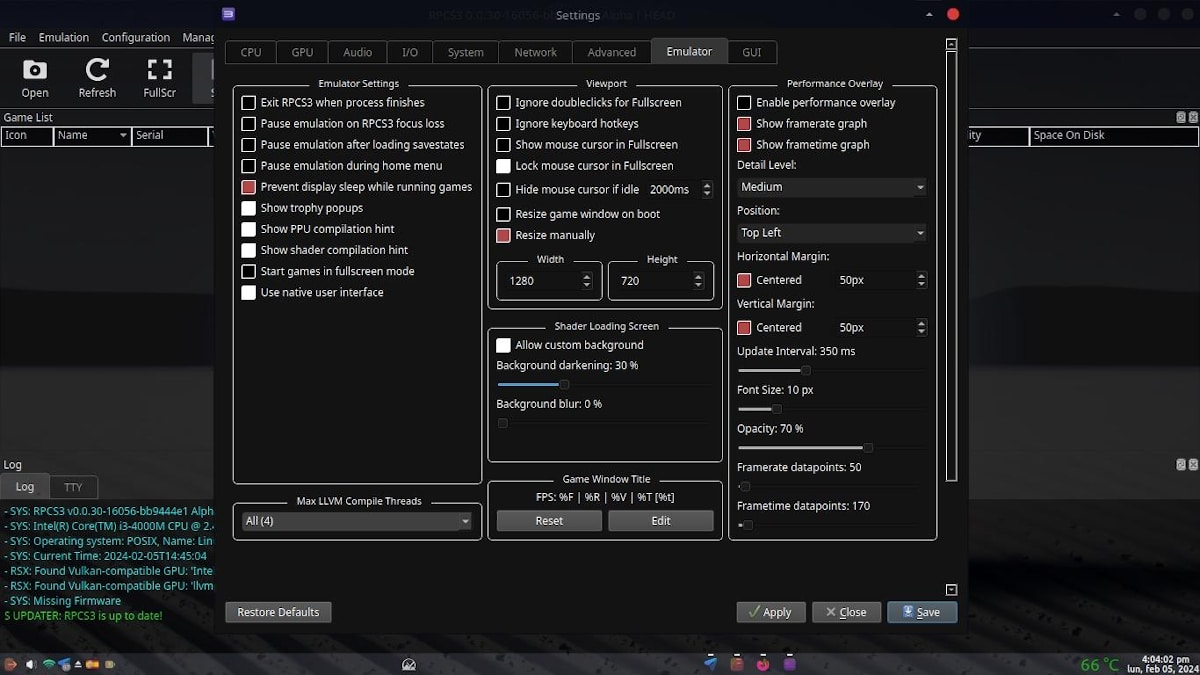Click the Restore Defaults button

click(278, 612)
